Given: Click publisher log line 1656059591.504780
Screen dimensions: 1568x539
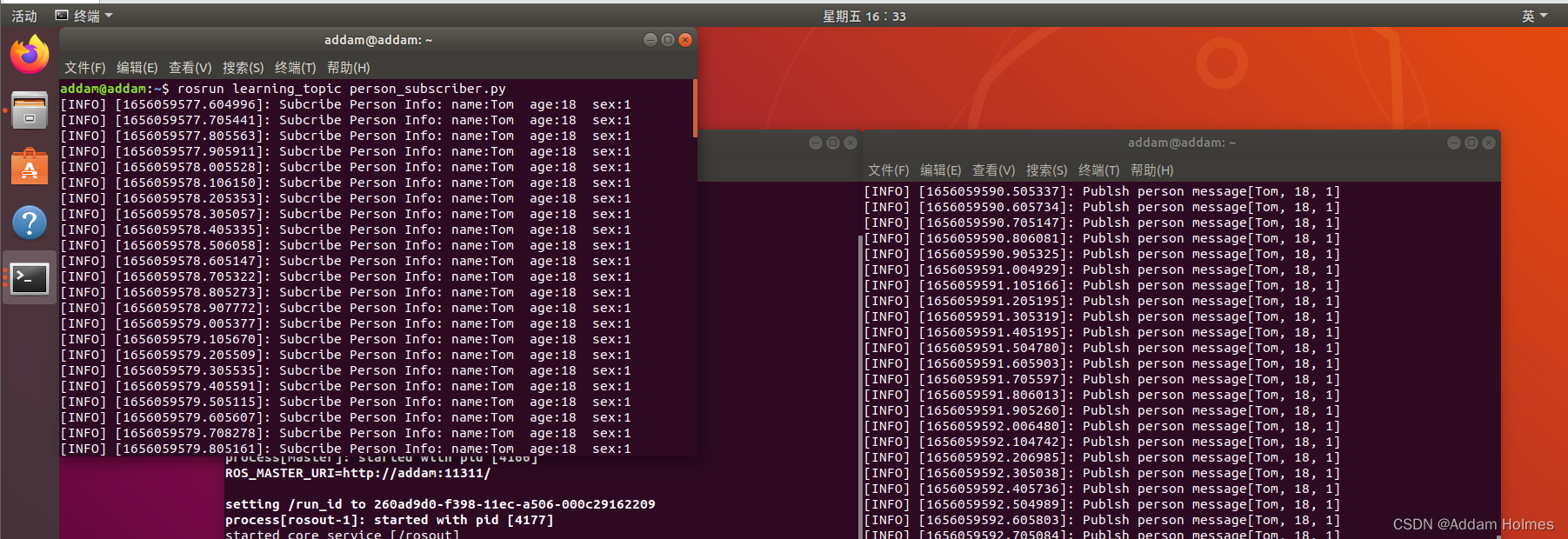Looking at the screenshot, I should point(1102,348).
